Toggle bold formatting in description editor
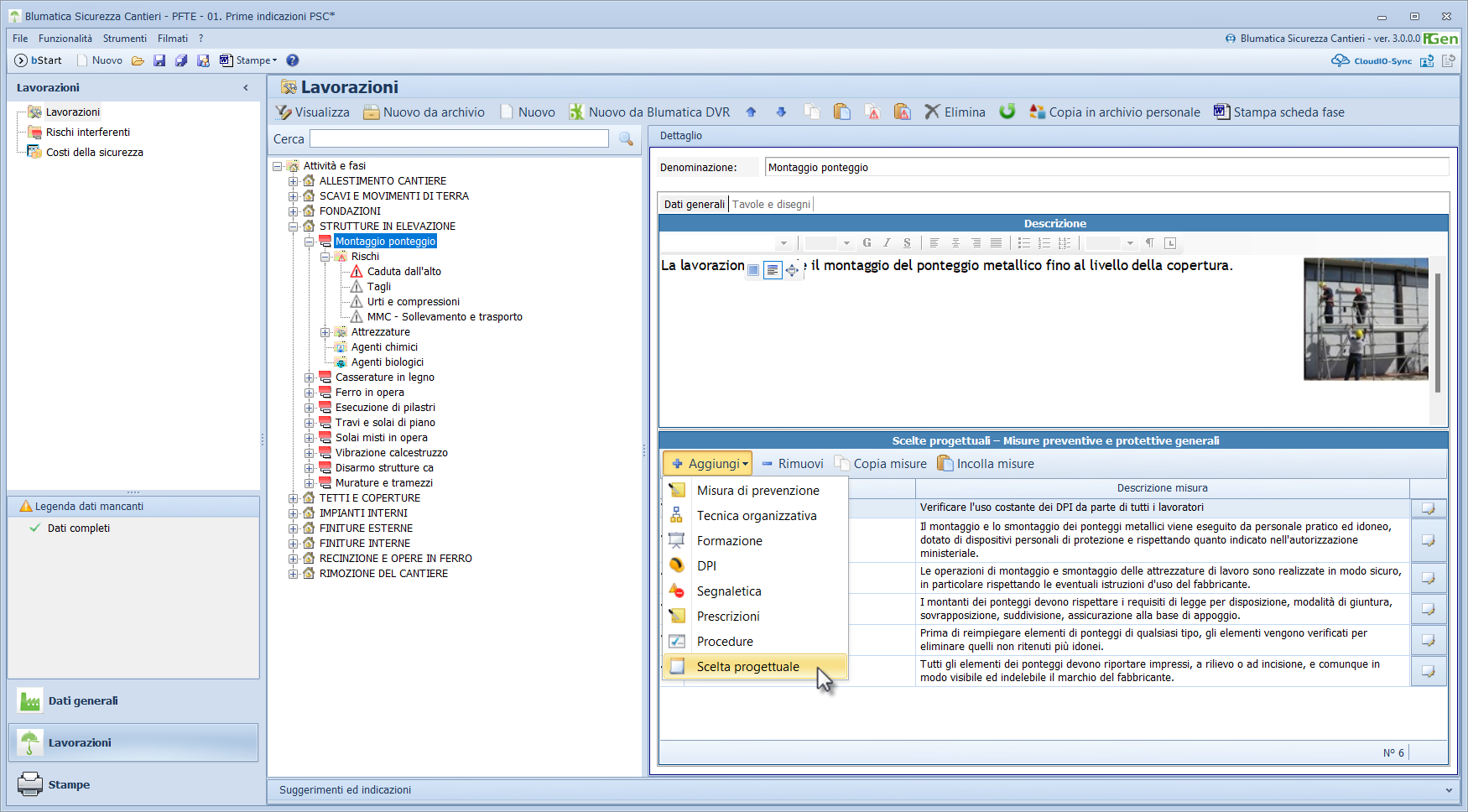This screenshot has width=1468, height=812. point(867,243)
